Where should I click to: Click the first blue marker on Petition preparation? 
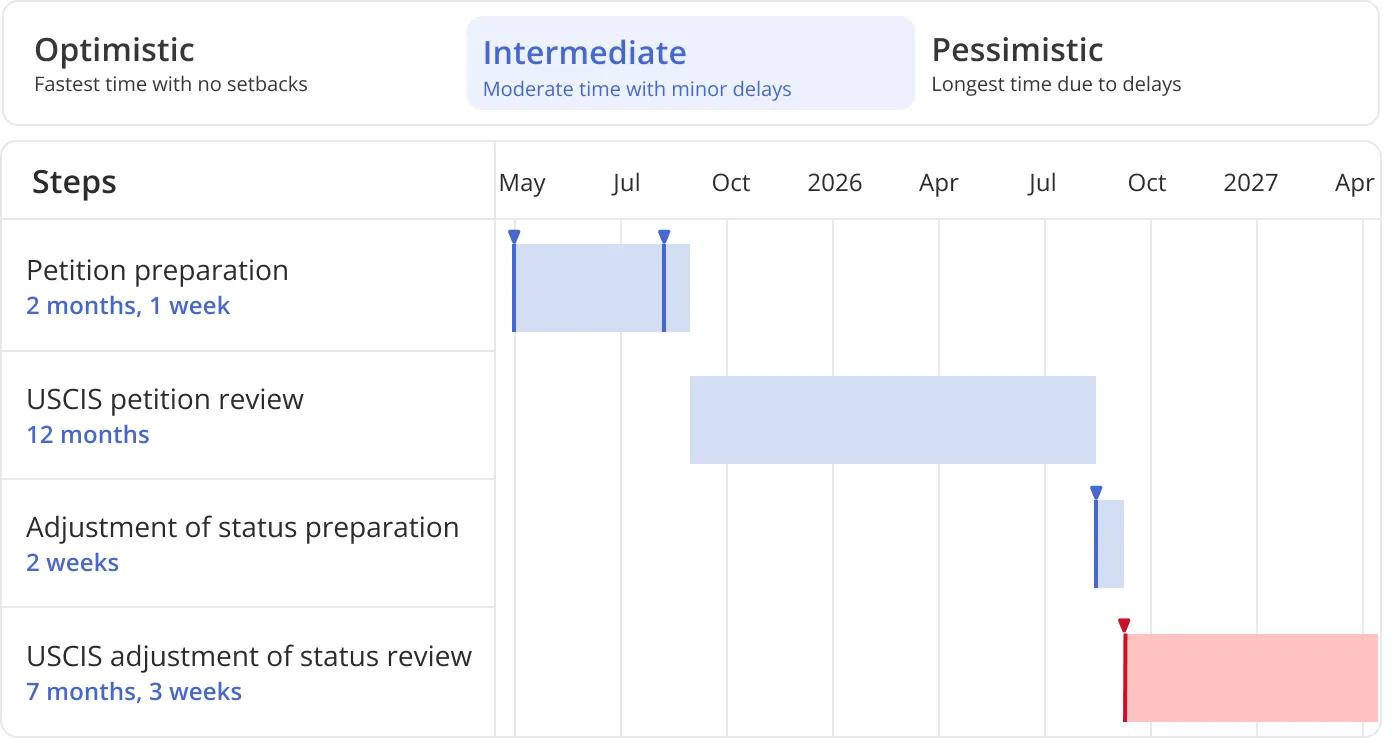pyautogui.click(x=514, y=237)
